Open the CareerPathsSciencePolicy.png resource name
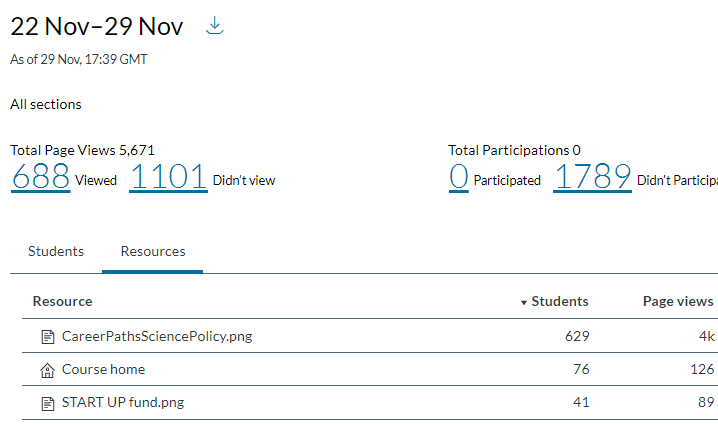 tap(157, 336)
